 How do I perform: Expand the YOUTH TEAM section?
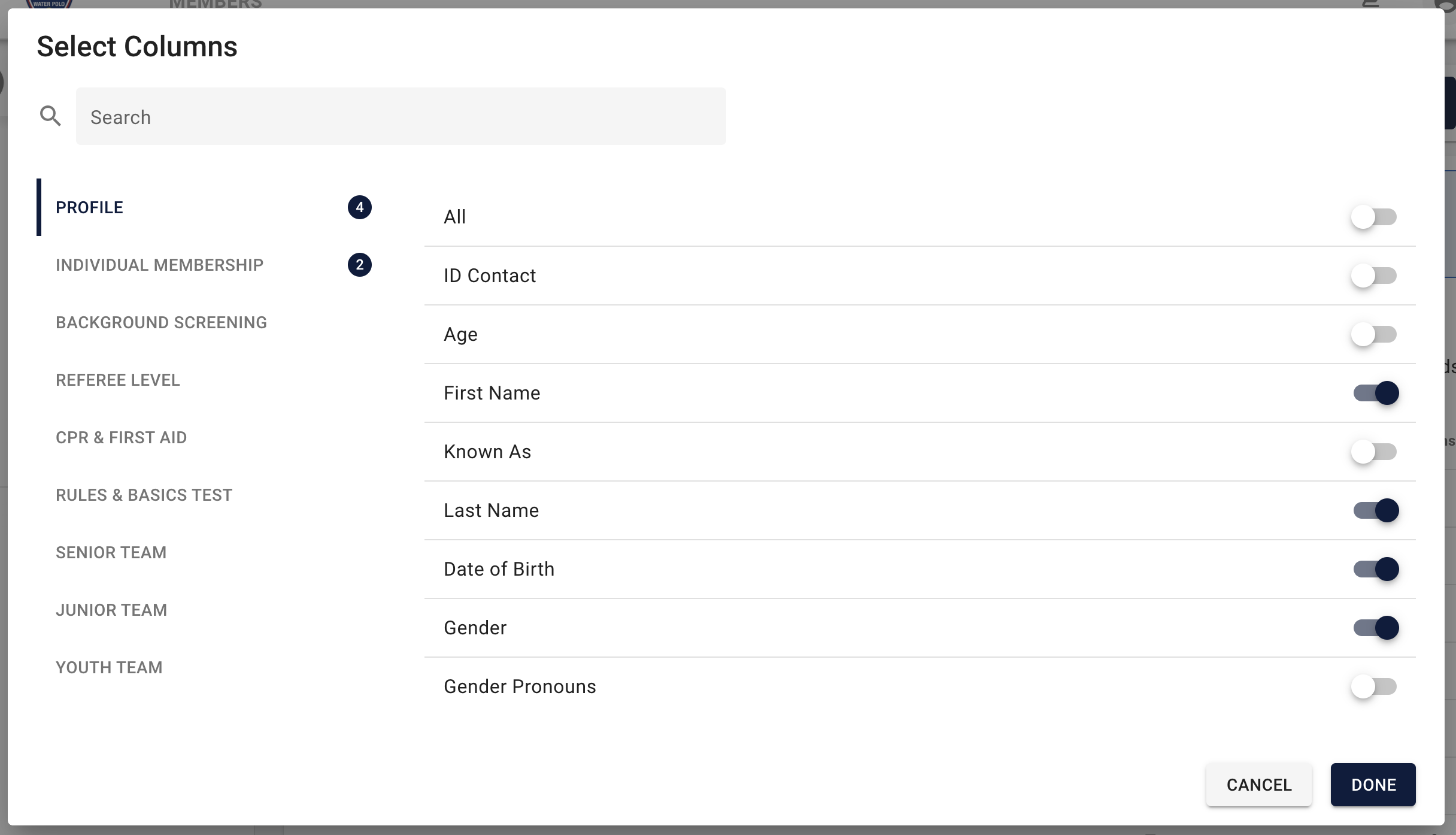click(x=109, y=667)
